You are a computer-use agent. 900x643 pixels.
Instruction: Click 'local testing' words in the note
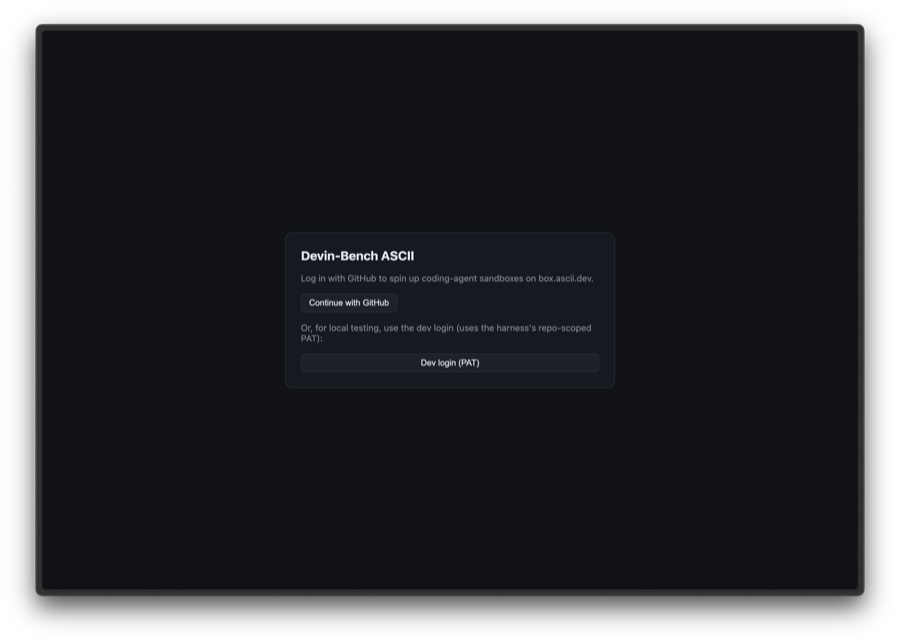point(354,328)
